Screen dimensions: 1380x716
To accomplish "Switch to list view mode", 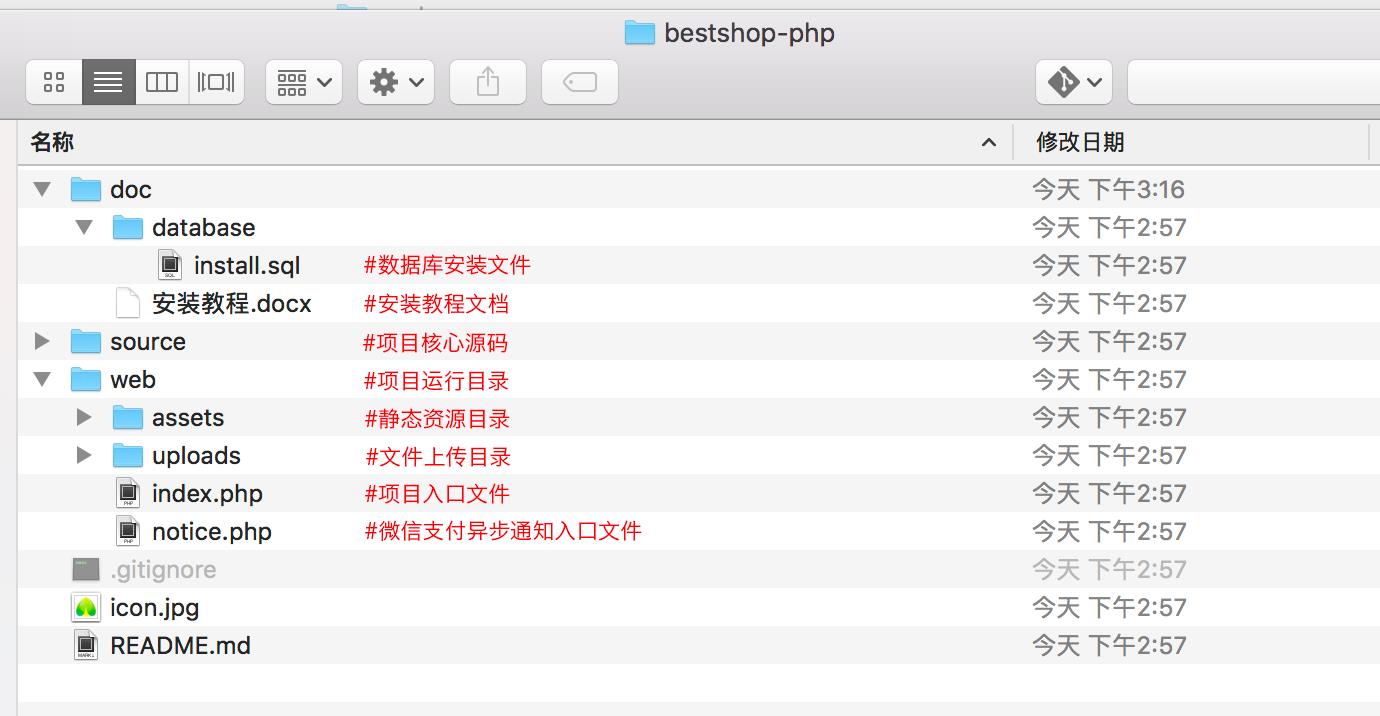I will (x=108, y=82).
